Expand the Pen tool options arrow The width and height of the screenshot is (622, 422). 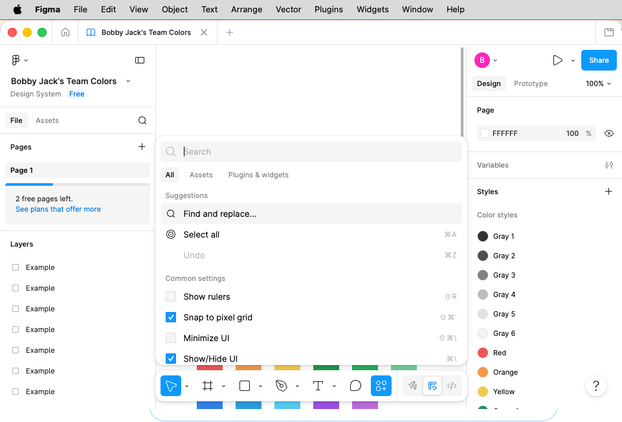297,386
